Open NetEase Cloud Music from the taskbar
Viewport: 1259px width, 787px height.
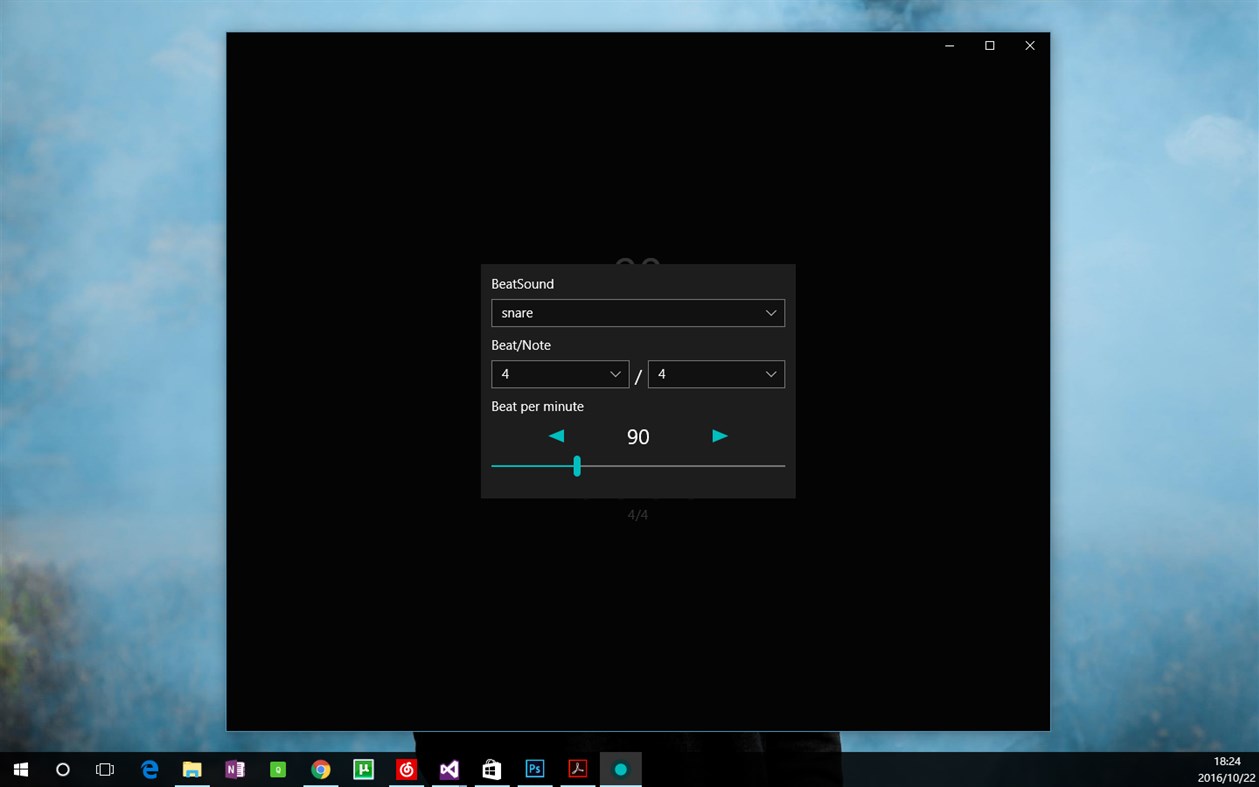coord(406,769)
